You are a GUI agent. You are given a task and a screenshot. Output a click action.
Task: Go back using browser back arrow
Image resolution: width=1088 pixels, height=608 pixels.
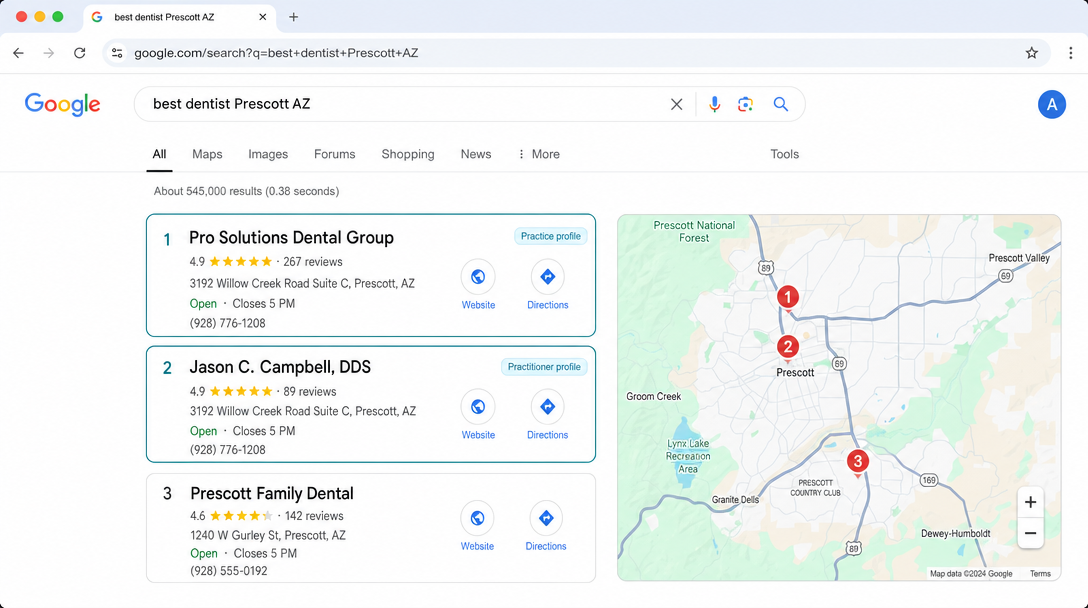point(18,53)
